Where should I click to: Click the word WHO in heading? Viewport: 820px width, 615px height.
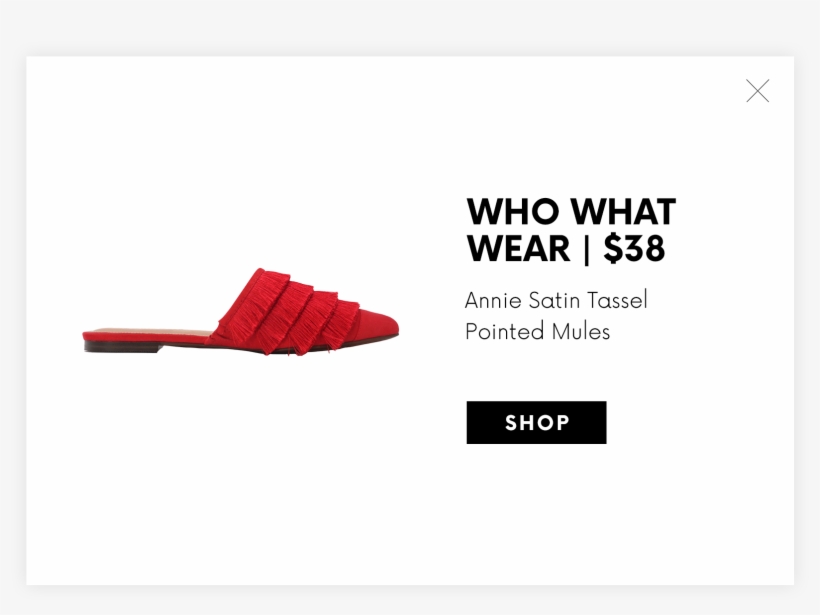[512, 212]
